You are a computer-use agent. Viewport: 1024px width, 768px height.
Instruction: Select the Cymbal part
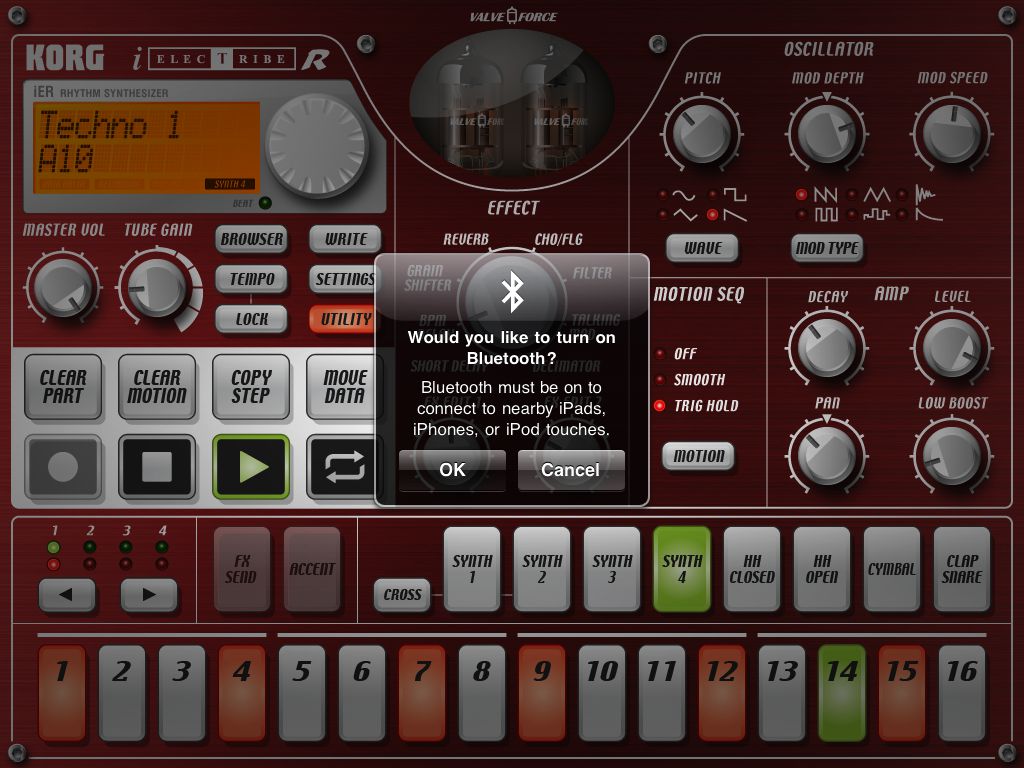click(x=892, y=569)
